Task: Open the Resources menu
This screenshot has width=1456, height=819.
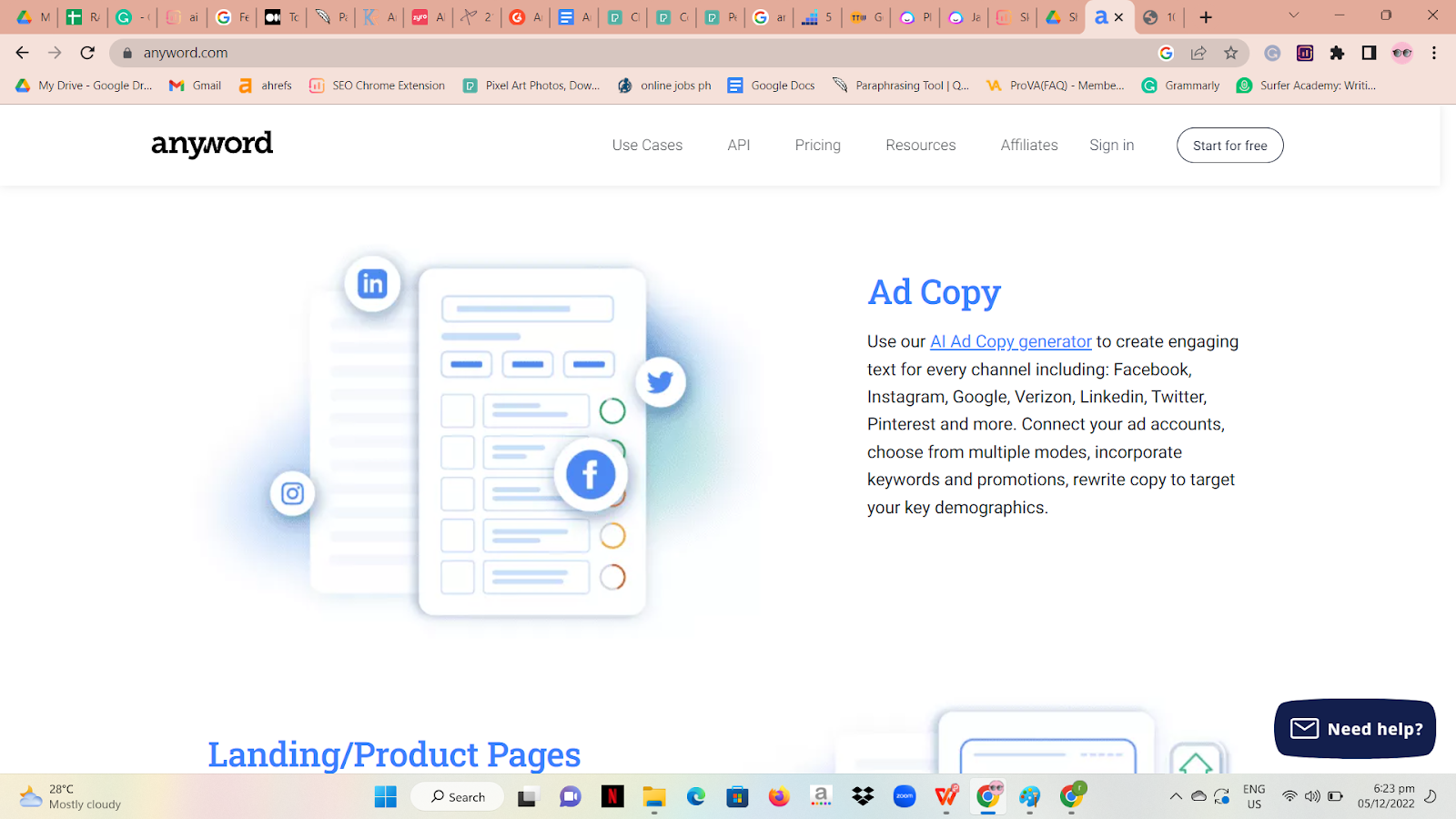Action: (x=921, y=145)
